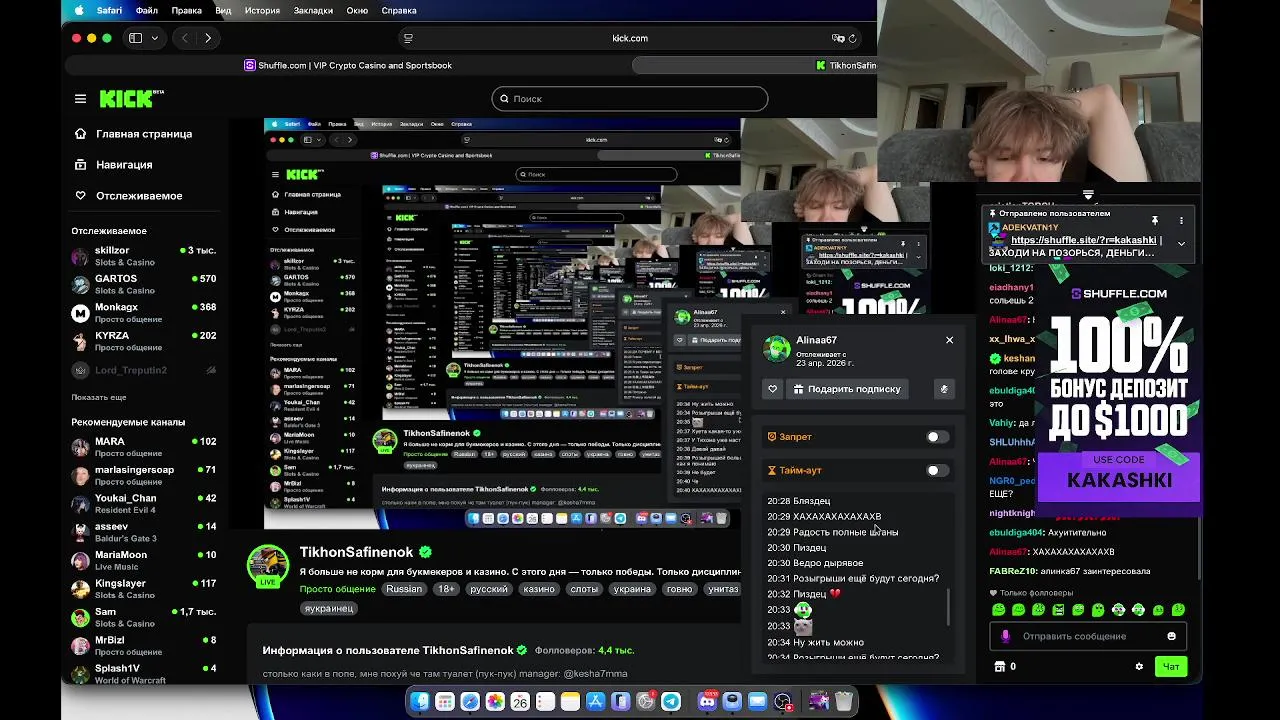Open the GARTOS channel
This screenshot has width=1280, height=720.
tap(144, 284)
